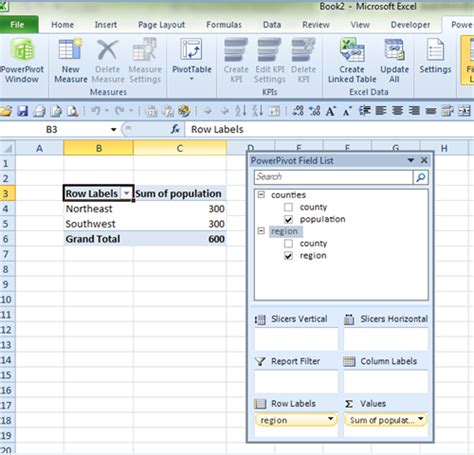The image size is (474, 455).
Task: Click the Delete KPI button
Action: click(303, 61)
